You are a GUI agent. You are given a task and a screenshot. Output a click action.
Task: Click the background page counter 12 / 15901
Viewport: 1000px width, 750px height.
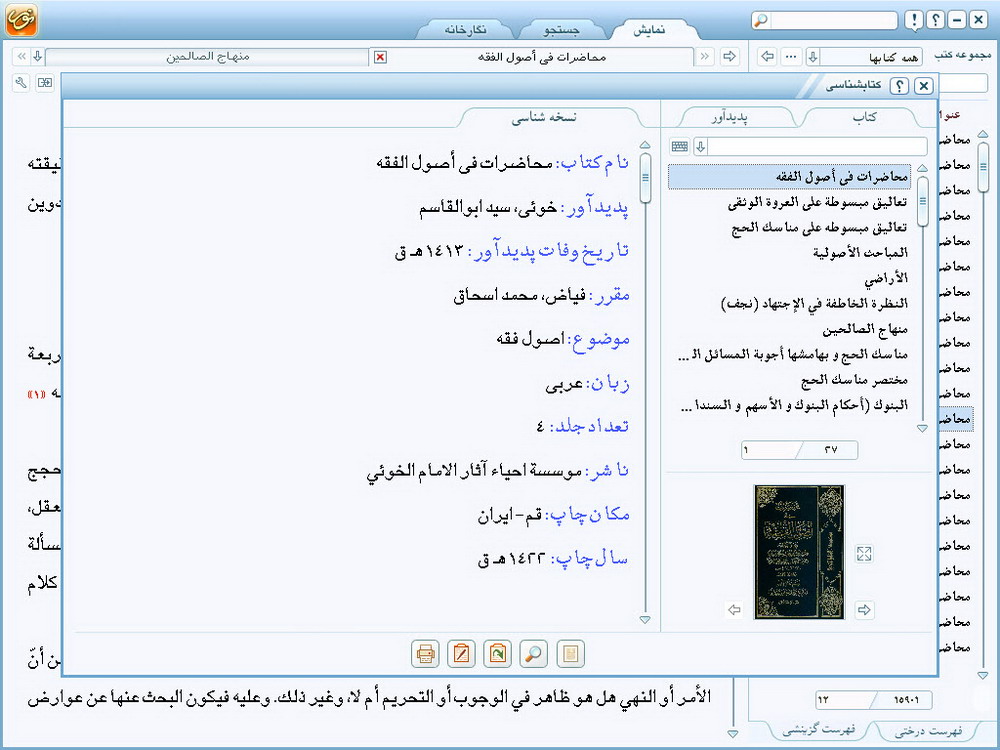(x=873, y=700)
